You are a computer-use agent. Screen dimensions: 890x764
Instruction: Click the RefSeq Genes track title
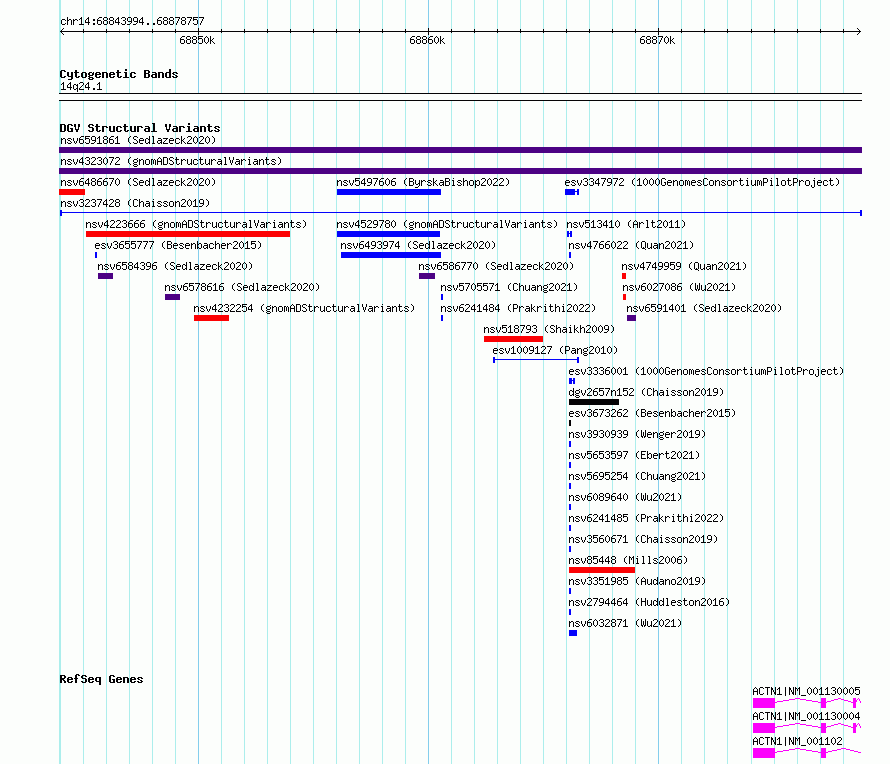pos(101,679)
